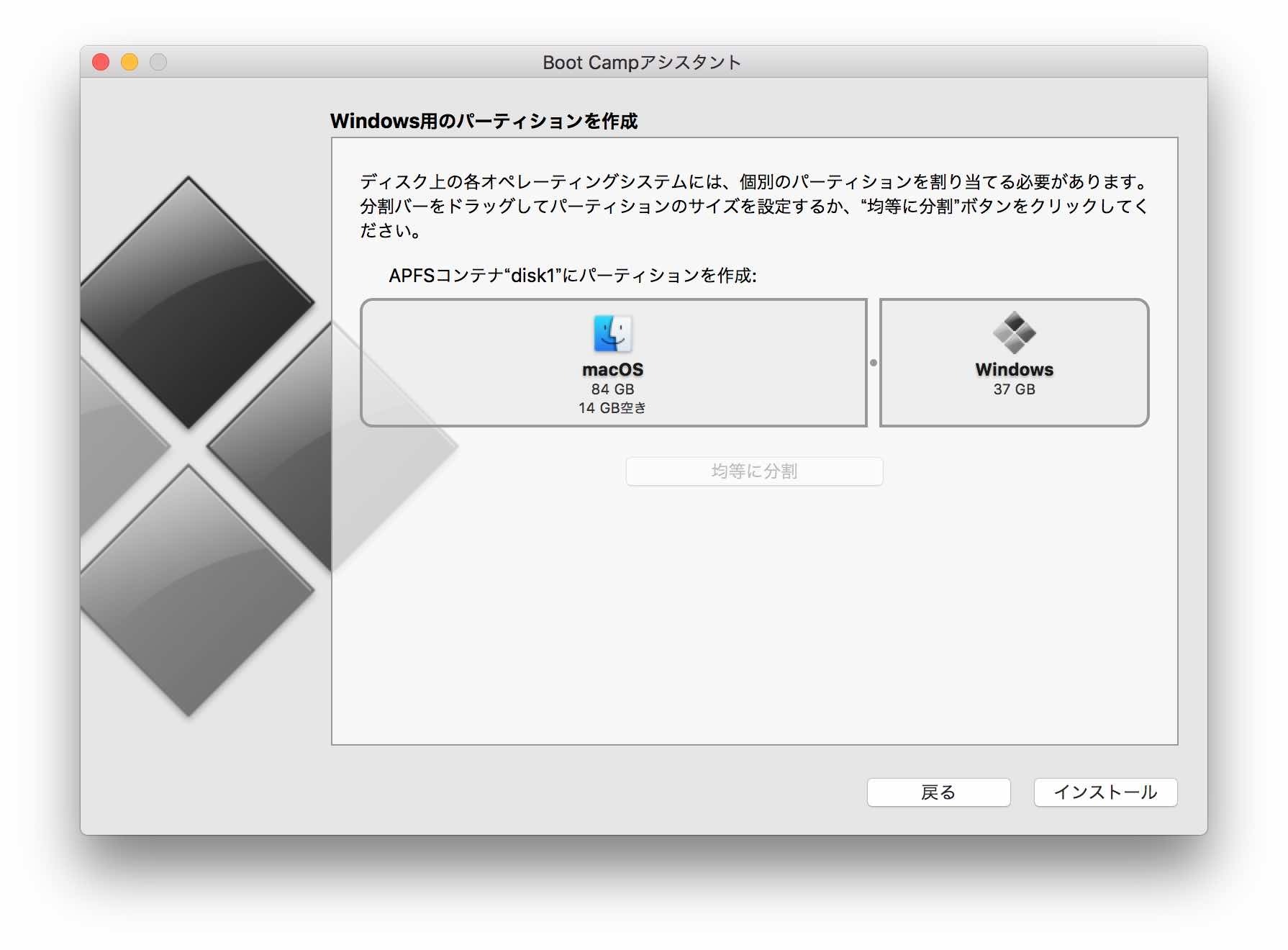This screenshot has height=950, width=1288.
Task: Select the macOS partition label
Action: pos(612,369)
